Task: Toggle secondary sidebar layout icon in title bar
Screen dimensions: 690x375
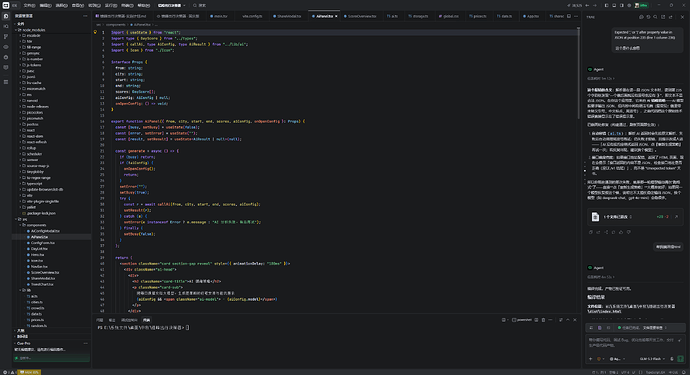Action: click(x=621, y=5)
